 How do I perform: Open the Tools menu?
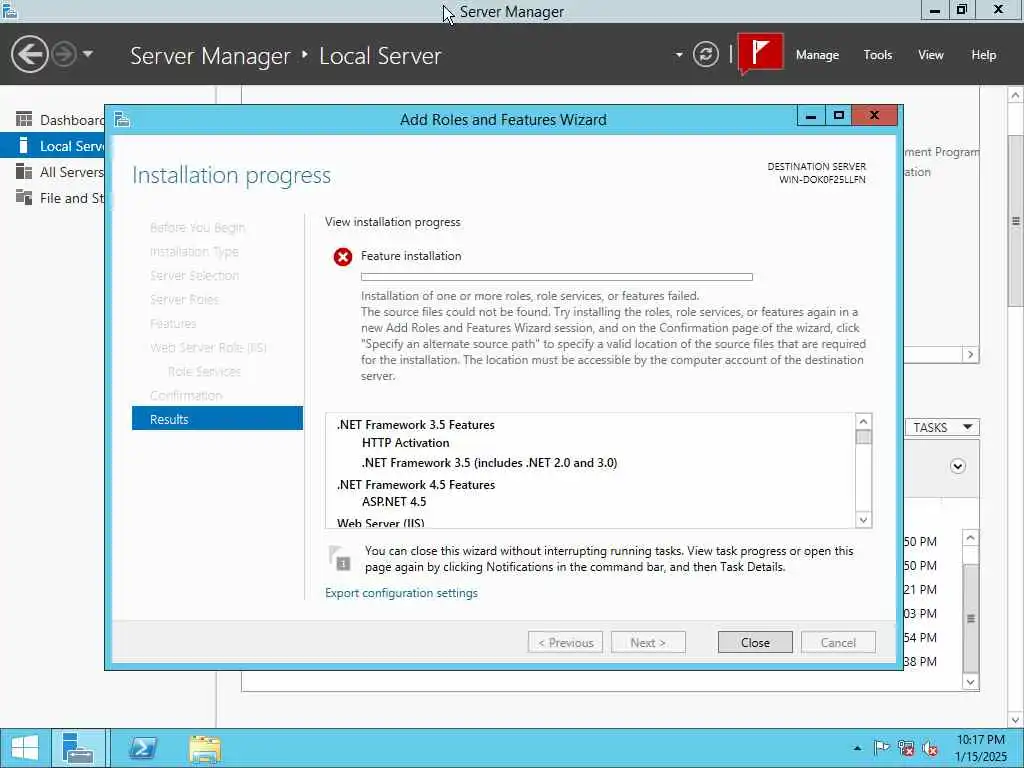pyautogui.click(x=878, y=55)
